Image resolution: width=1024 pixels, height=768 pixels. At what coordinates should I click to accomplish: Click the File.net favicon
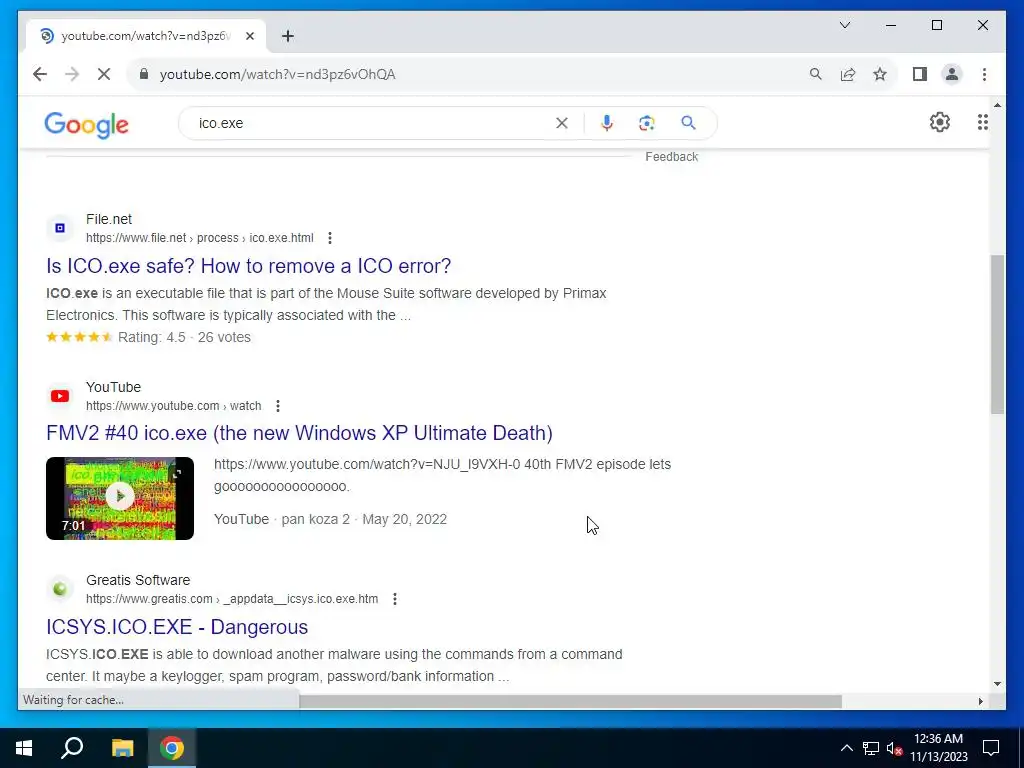pos(60,228)
